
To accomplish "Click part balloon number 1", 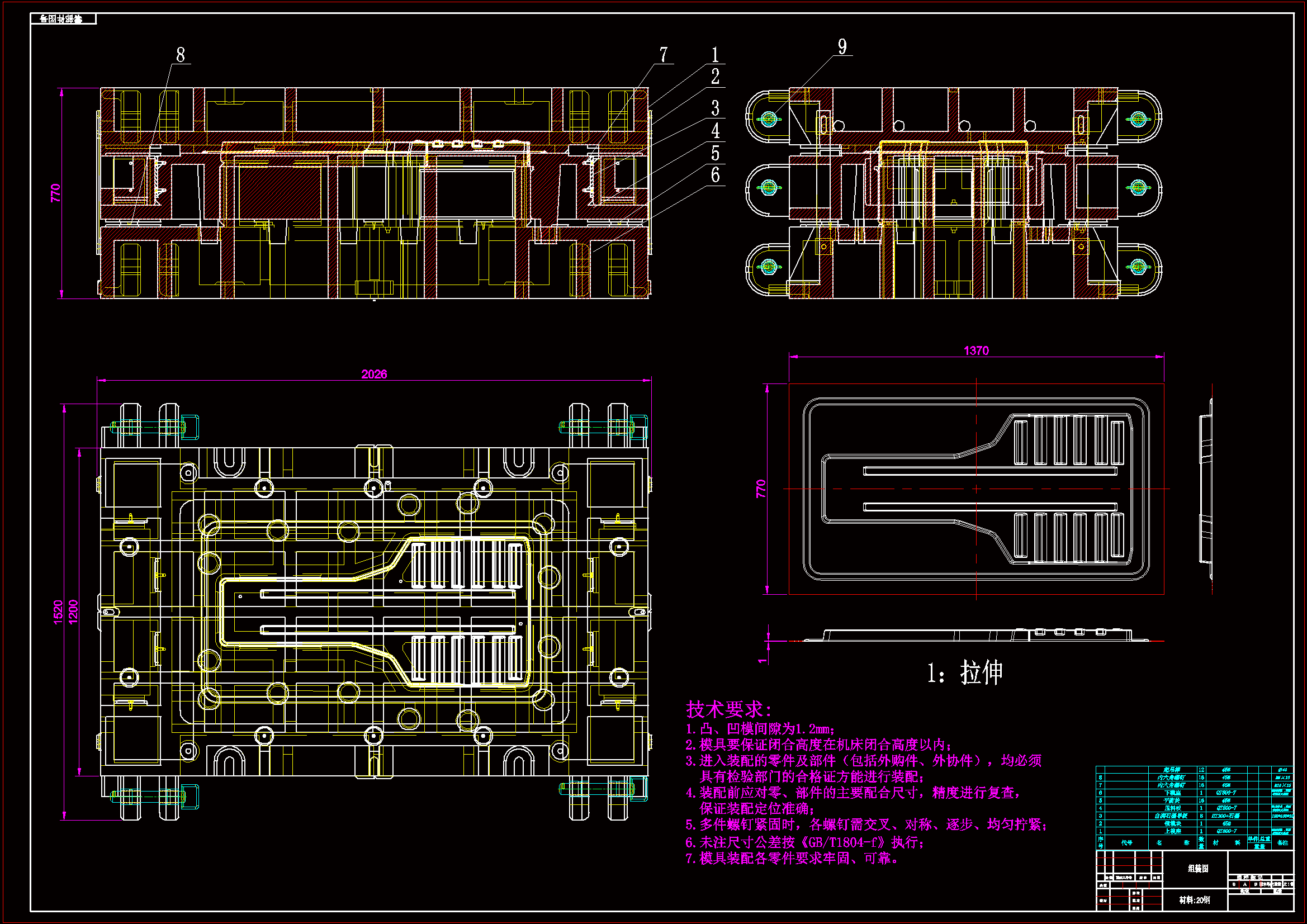I will [x=716, y=55].
